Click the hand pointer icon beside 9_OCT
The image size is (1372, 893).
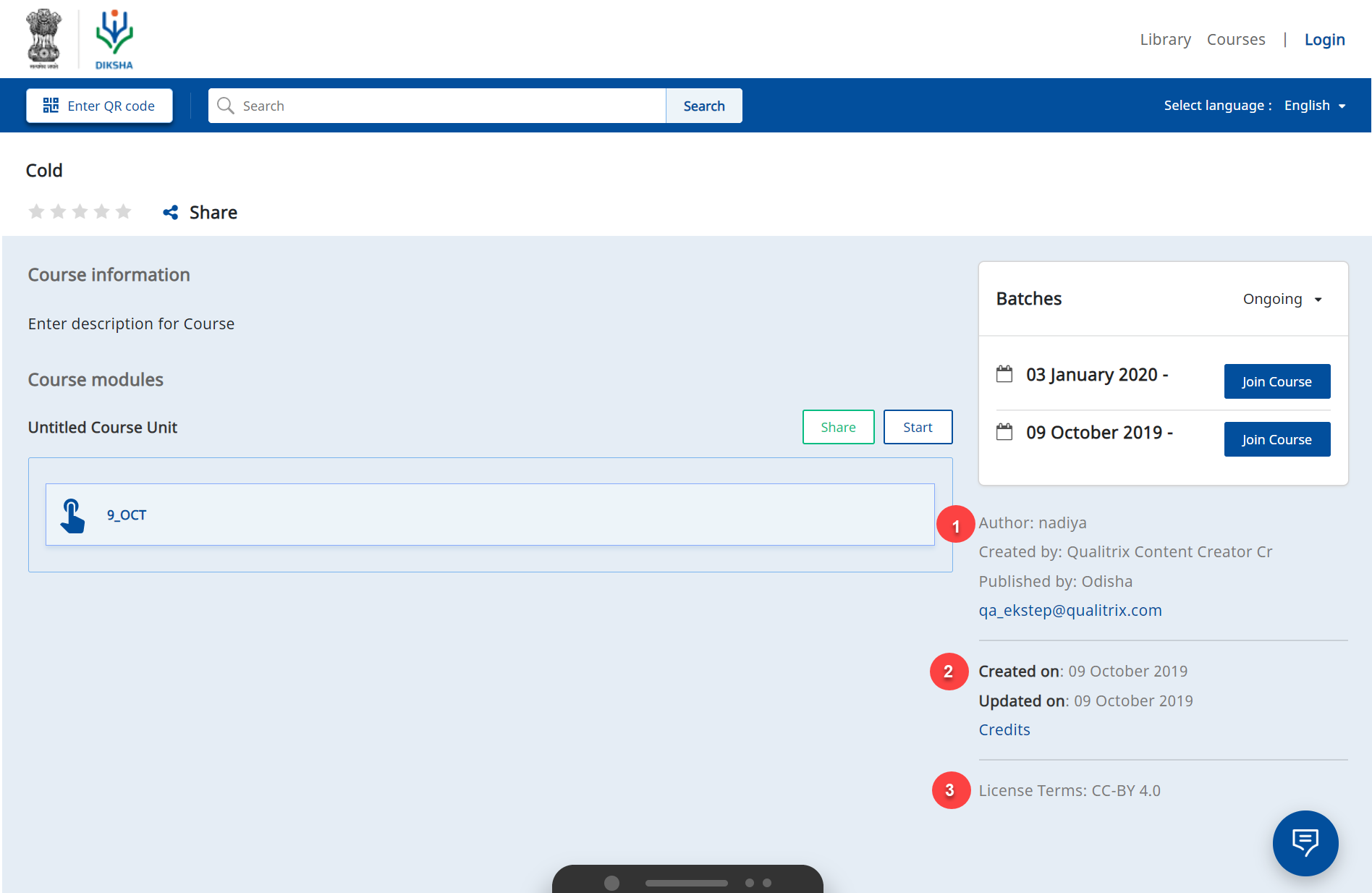tap(72, 515)
